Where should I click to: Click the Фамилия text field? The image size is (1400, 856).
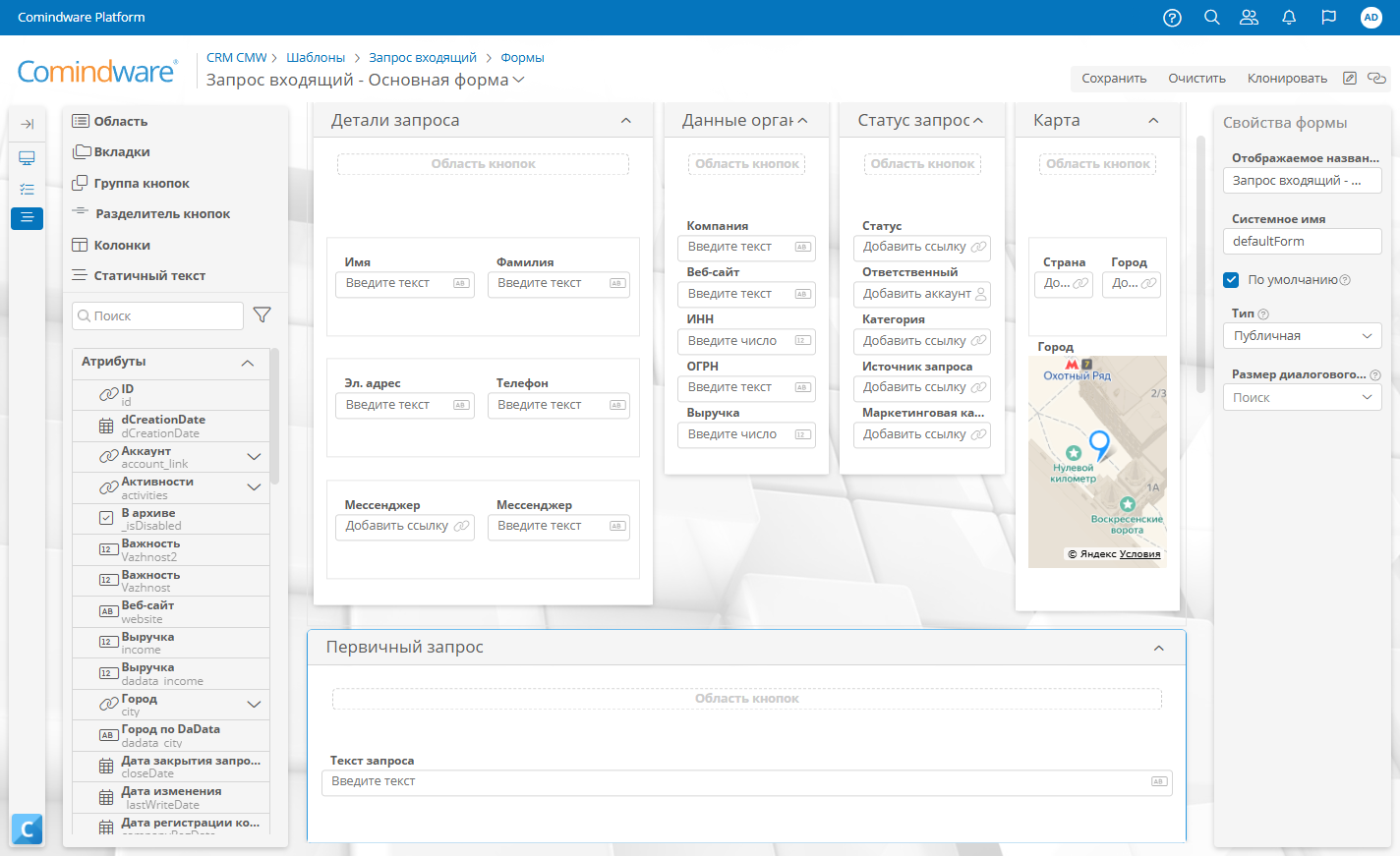(x=558, y=284)
